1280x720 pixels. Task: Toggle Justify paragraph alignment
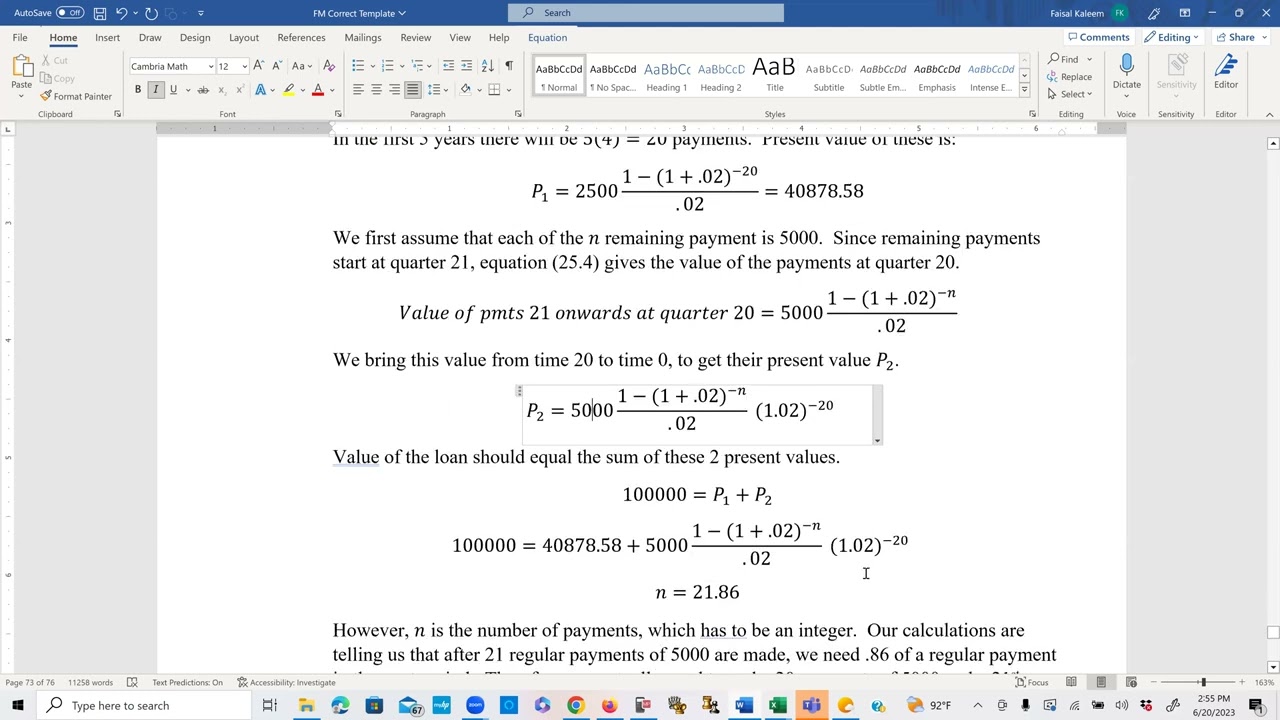tap(412, 90)
